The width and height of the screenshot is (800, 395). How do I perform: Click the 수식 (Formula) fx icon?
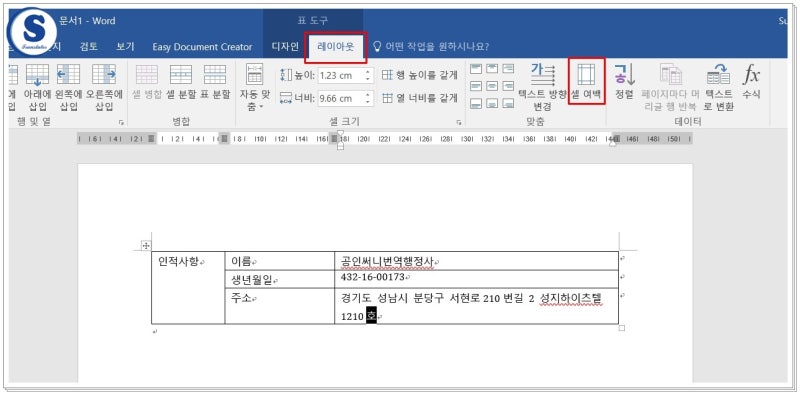pyautogui.click(x=751, y=75)
